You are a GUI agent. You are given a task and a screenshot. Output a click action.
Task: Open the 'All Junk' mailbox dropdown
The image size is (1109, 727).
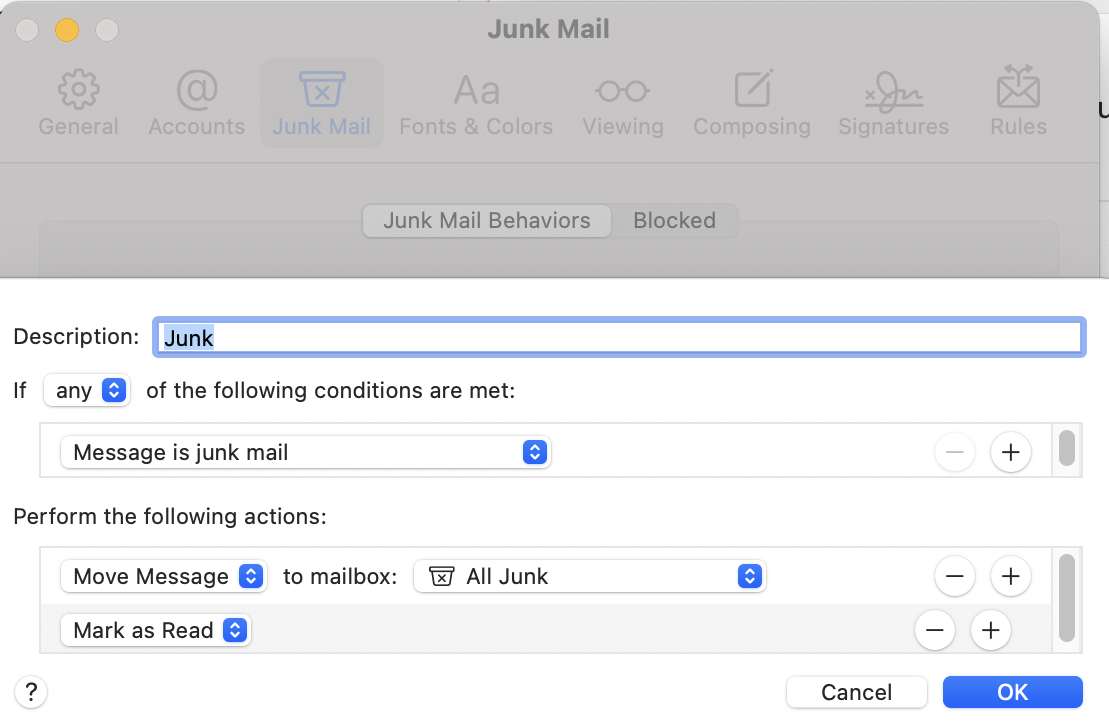[x=590, y=576]
